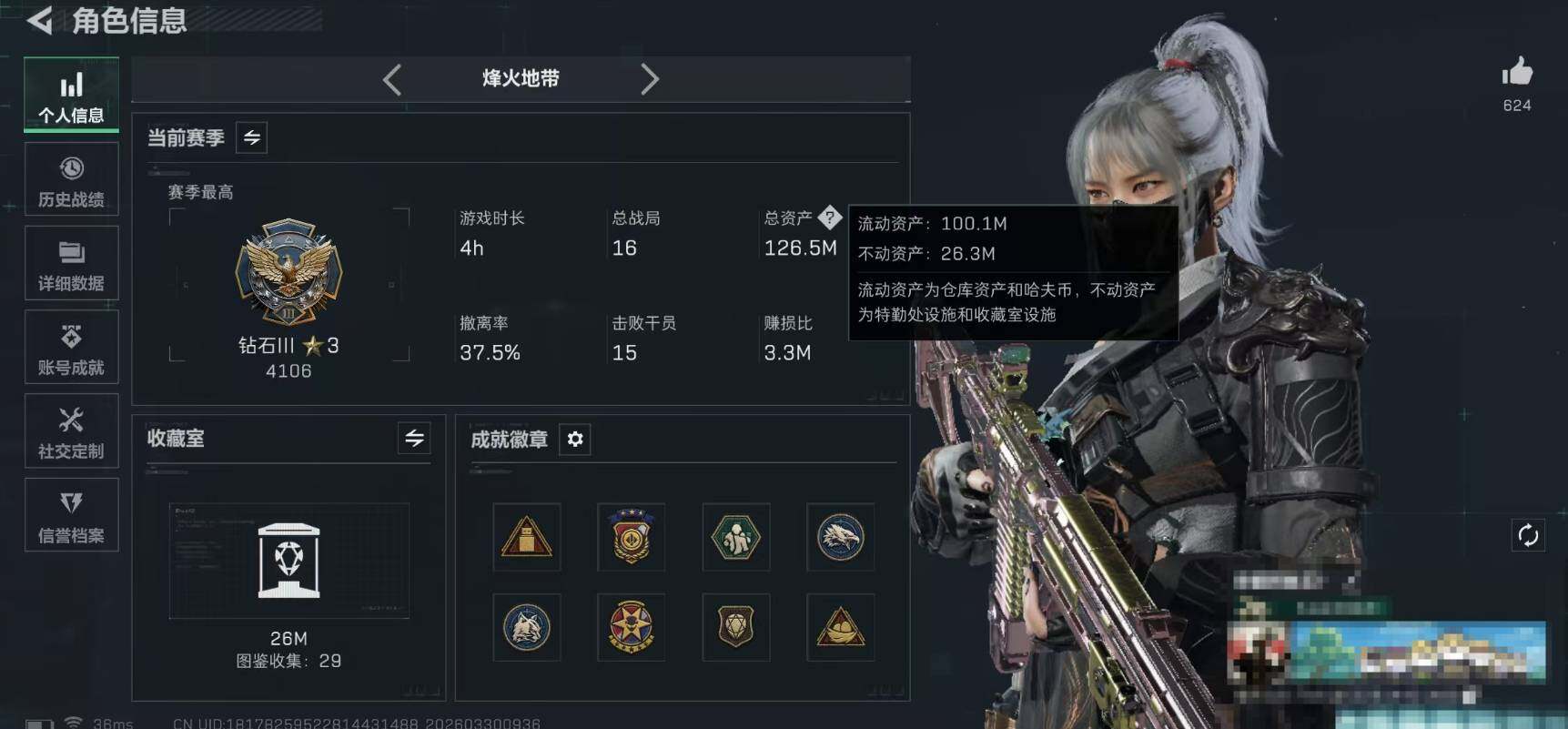Open 成就徽章 gear settings

(575, 440)
